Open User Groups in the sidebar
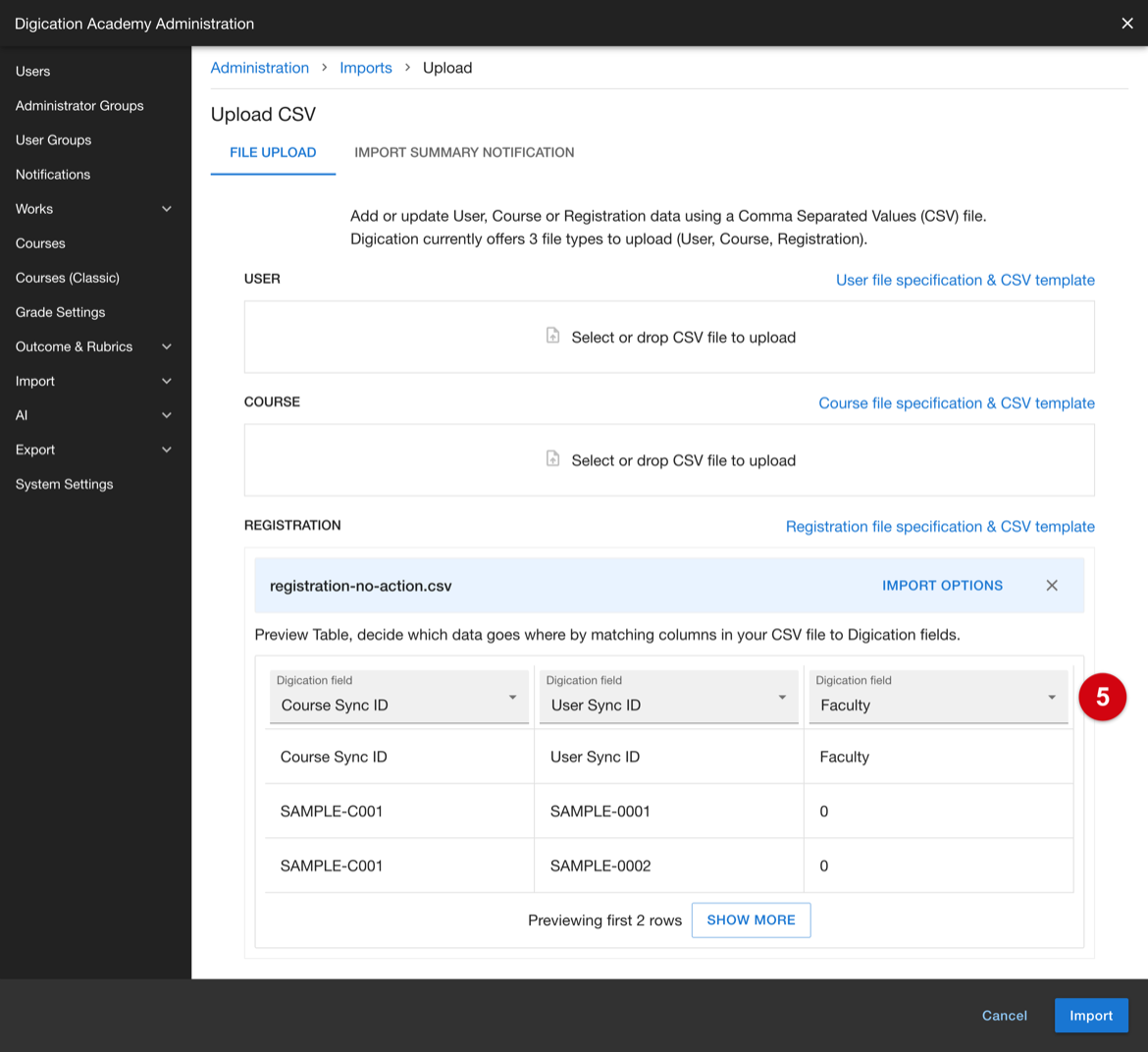Image resolution: width=1148 pixels, height=1052 pixels. (53, 139)
